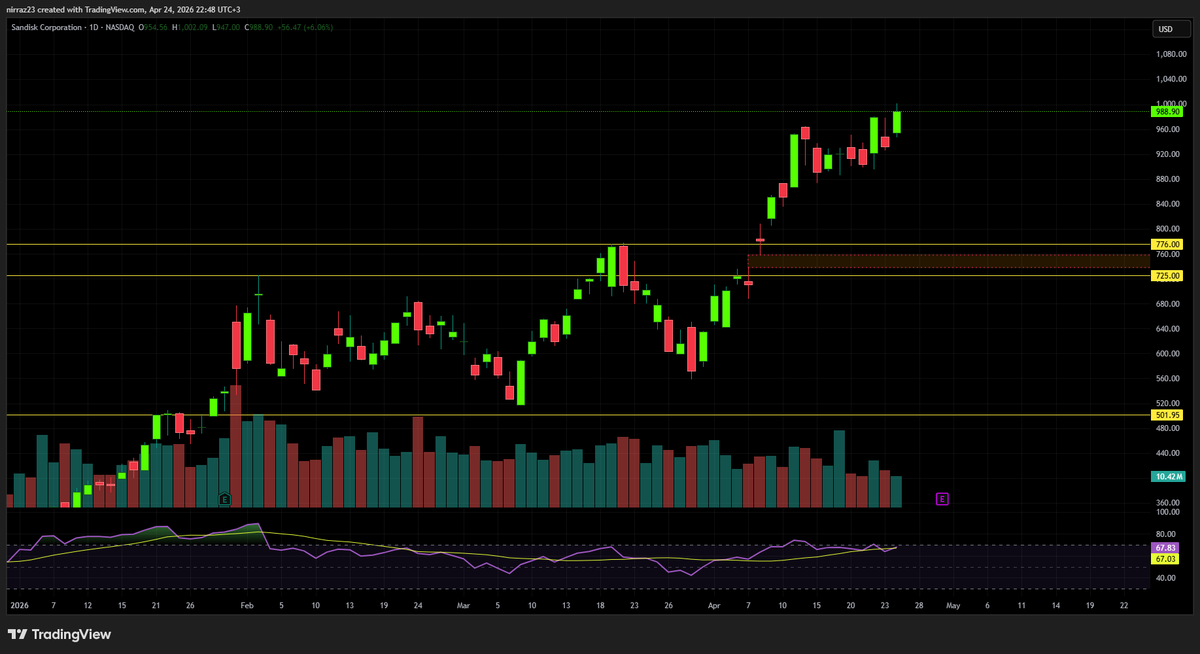This screenshot has width=1200, height=654.
Task: Click the yellow 776.00 price line label
Action: (x=1168, y=244)
